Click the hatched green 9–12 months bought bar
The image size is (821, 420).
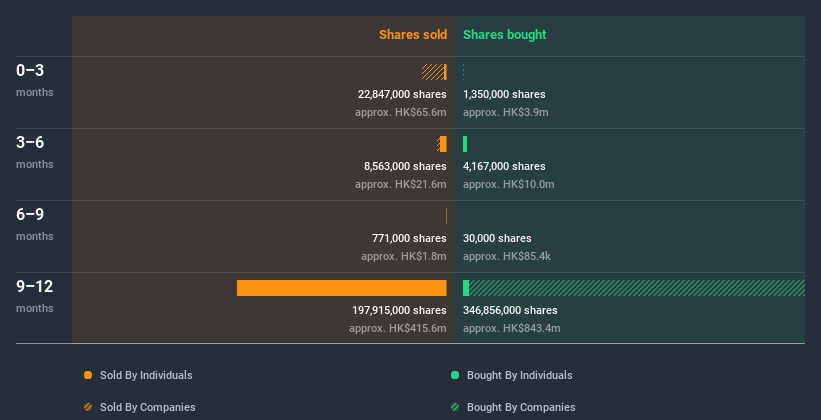(x=637, y=288)
